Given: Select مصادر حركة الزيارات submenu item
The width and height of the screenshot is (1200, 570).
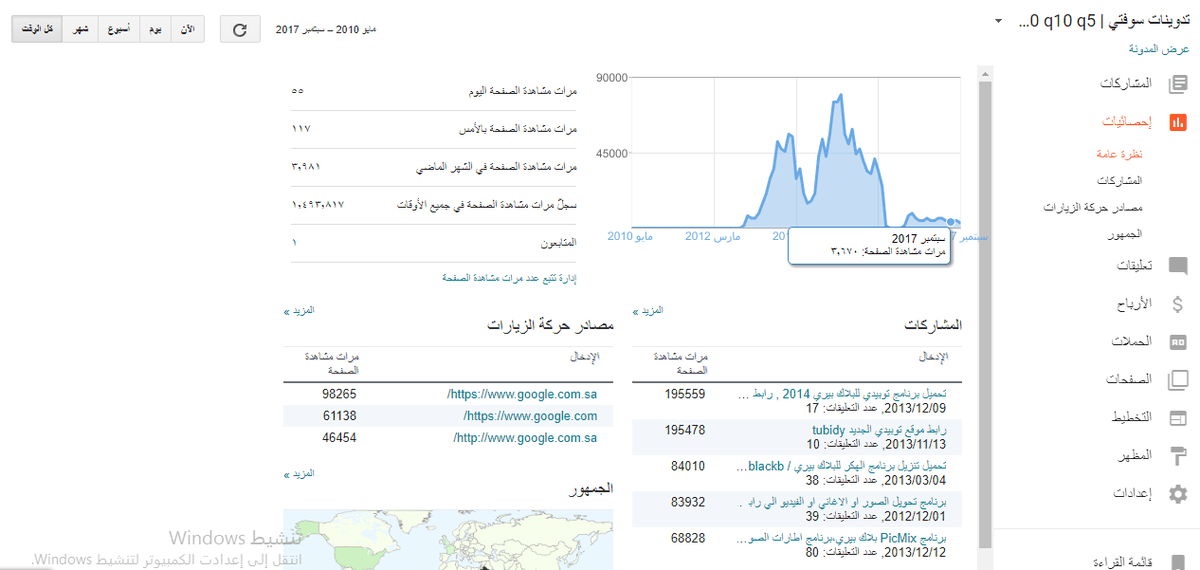Looking at the screenshot, I should coord(1093,207).
